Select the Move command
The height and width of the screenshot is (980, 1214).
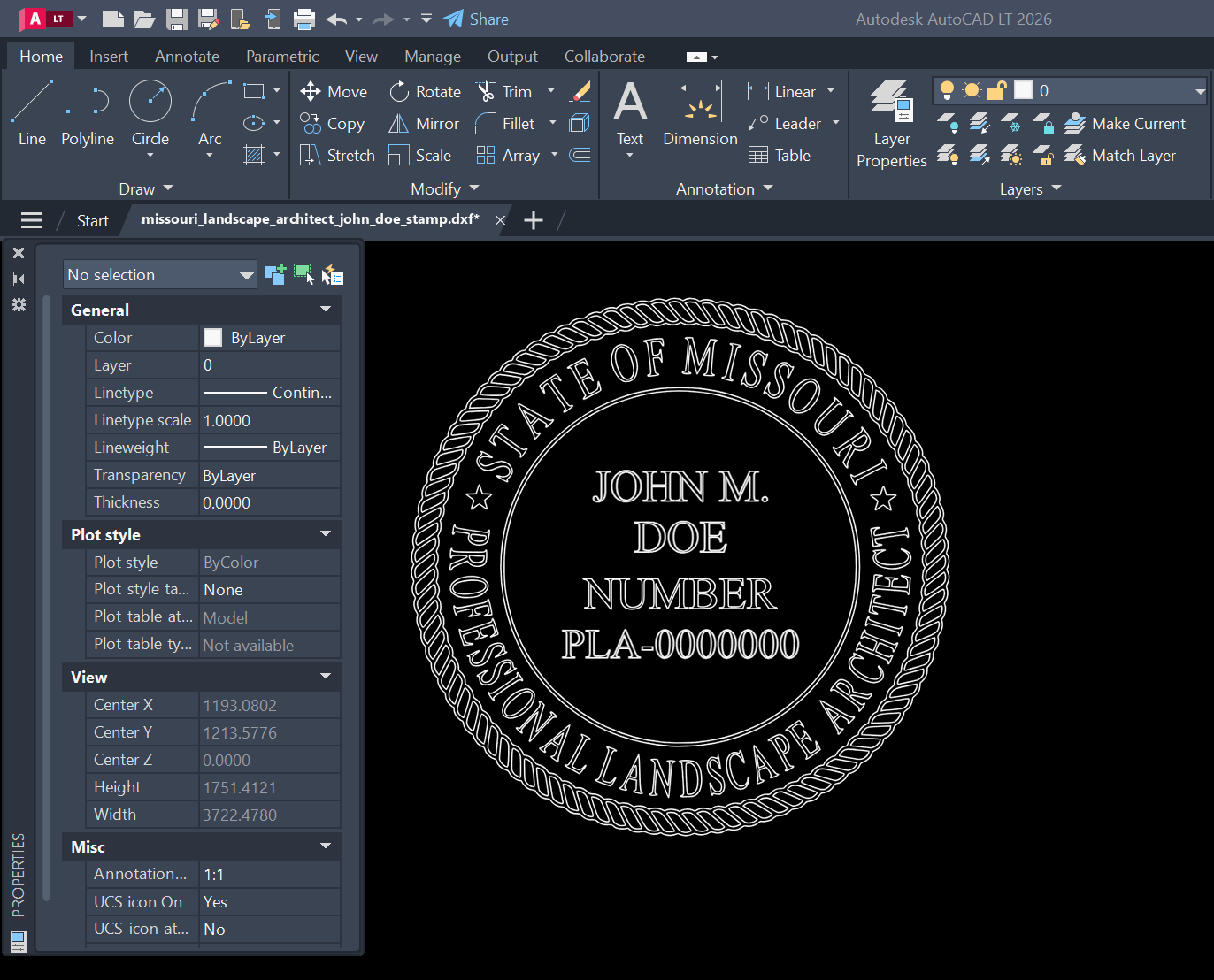coord(334,92)
